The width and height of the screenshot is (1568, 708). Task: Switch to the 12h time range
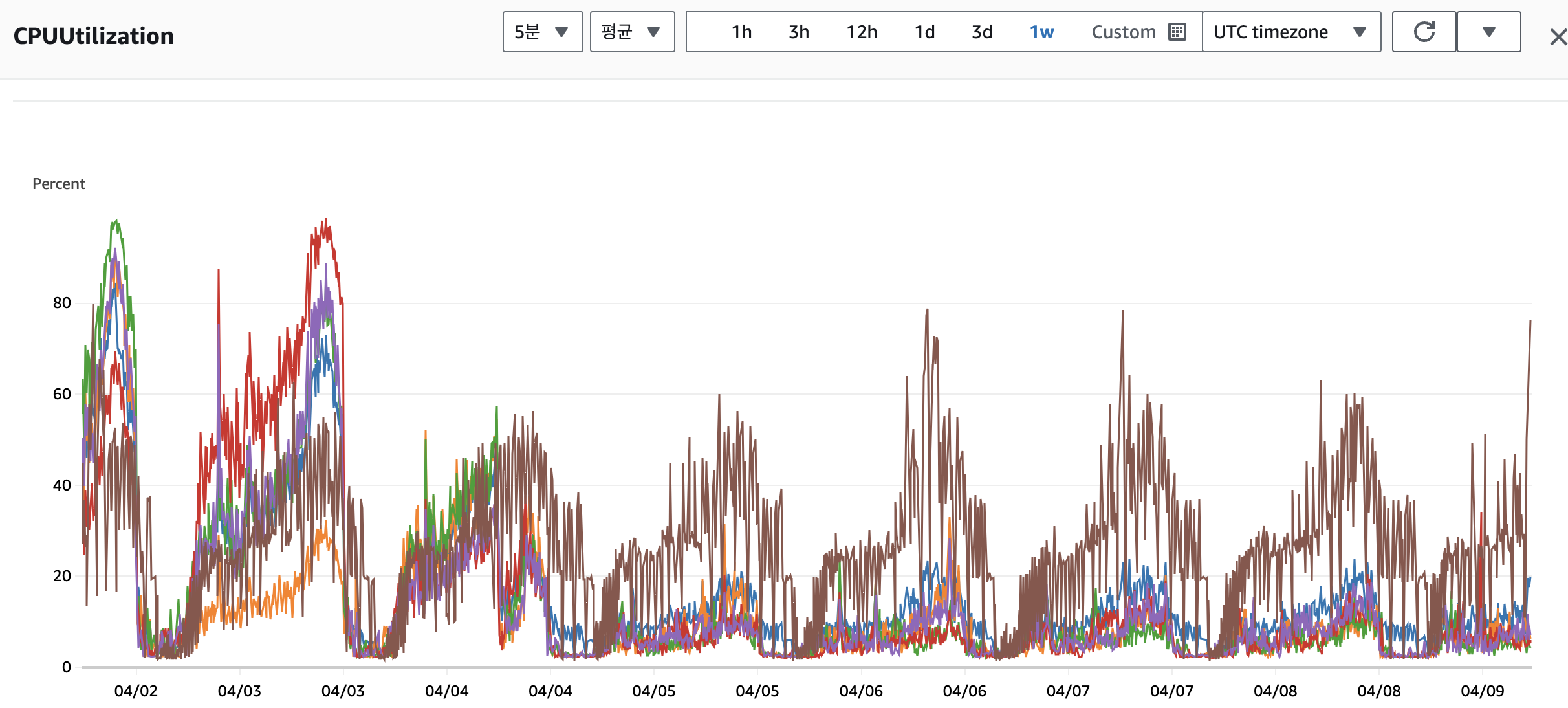pos(862,32)
